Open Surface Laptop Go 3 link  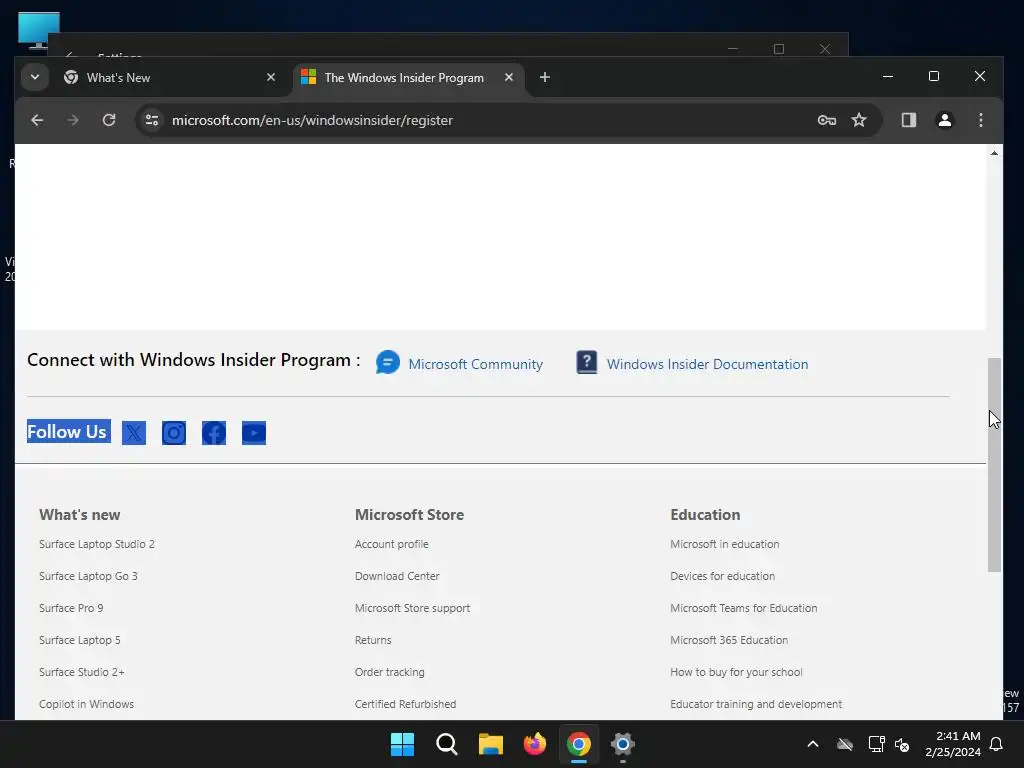tap(88, 576)
